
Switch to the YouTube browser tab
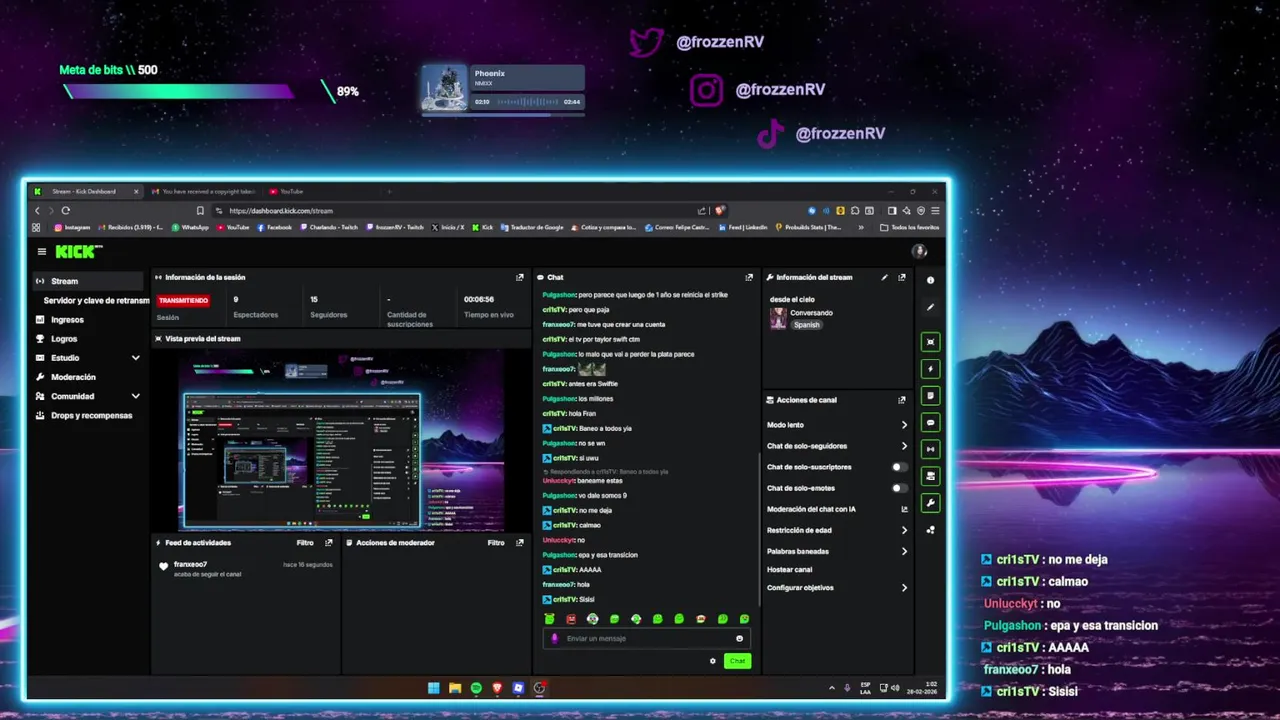coord(290,191)
